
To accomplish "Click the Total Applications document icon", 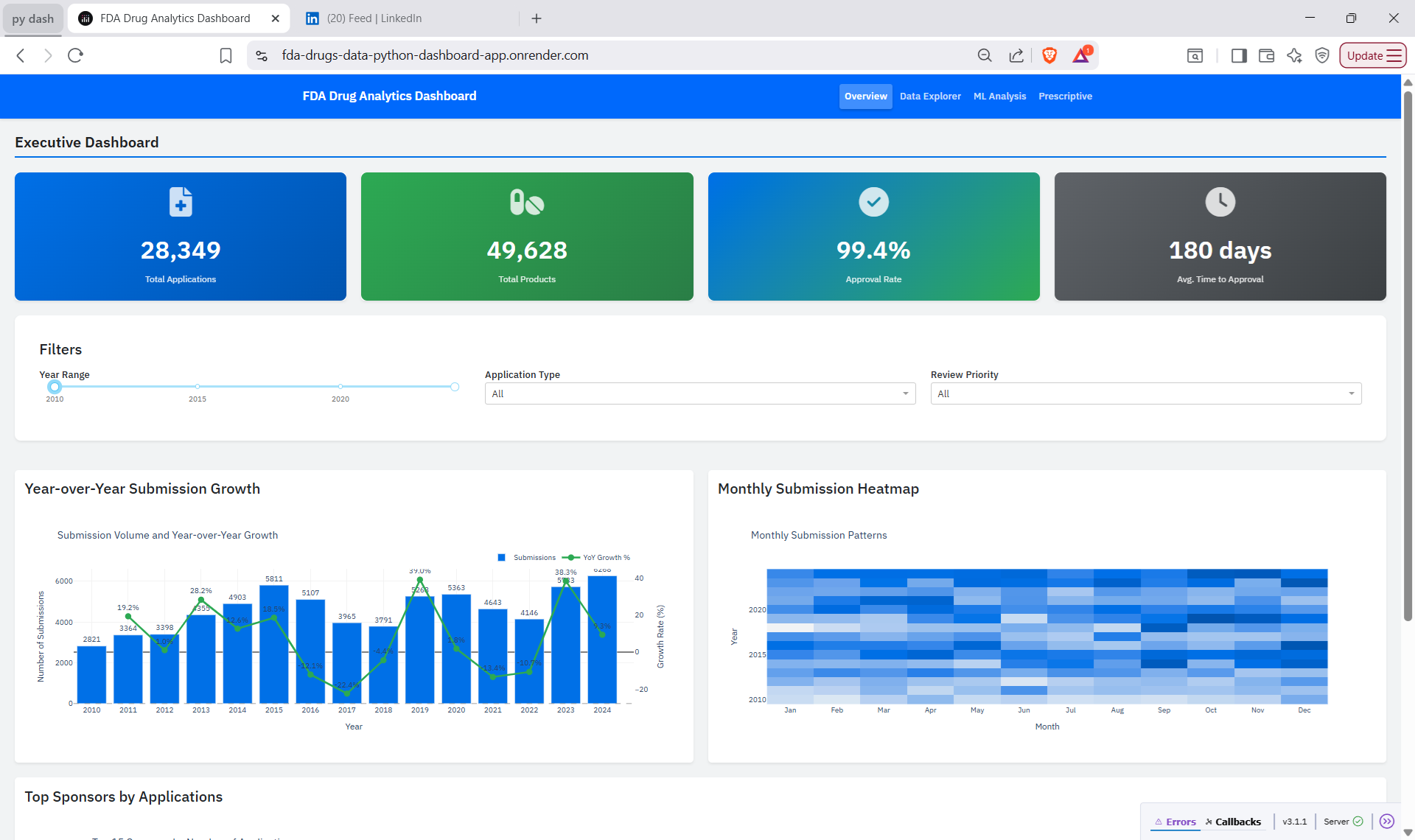I will pos(181,202).
